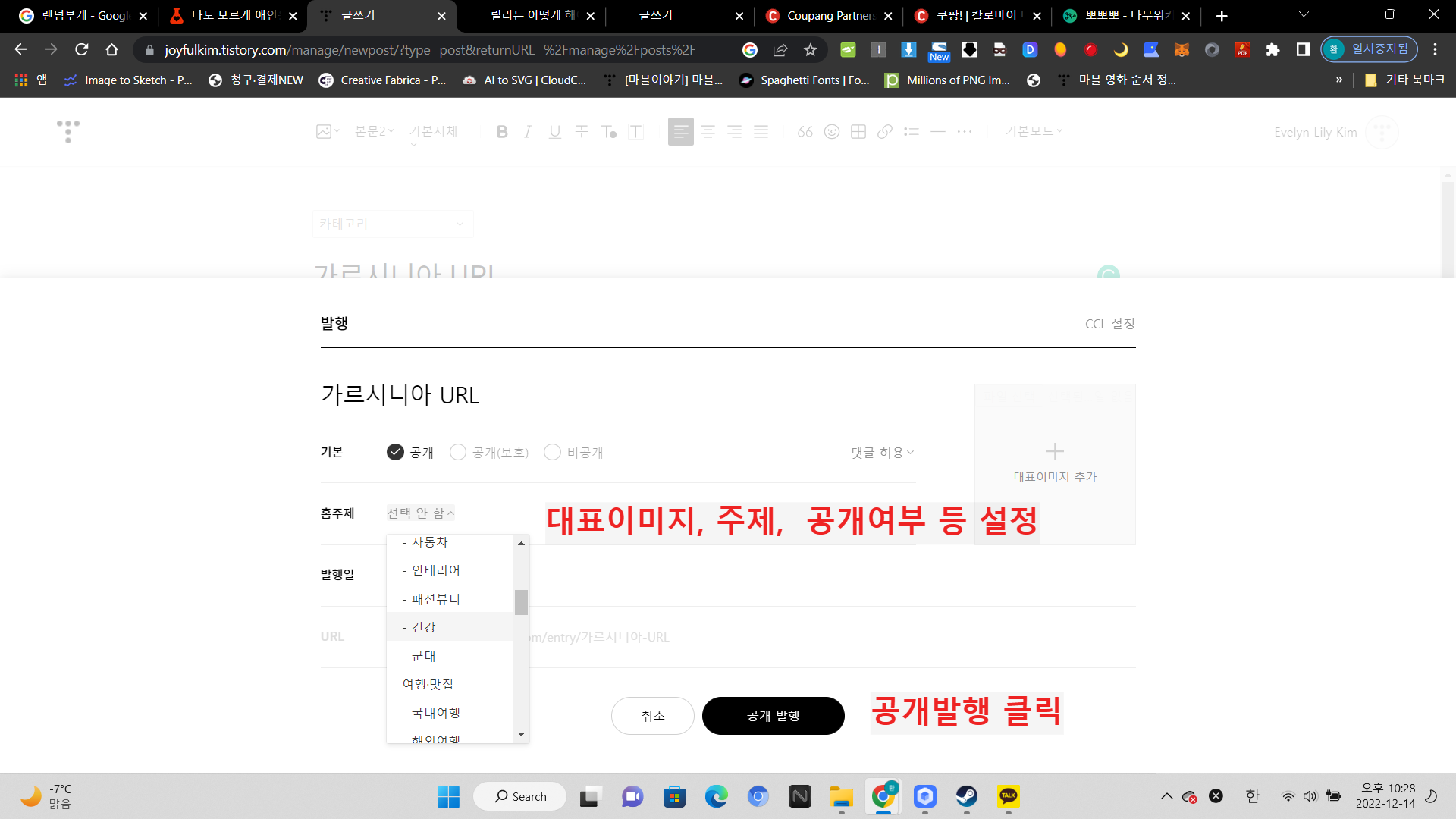
Task: Open the text color tool
Action: click(x=608, y=132)
